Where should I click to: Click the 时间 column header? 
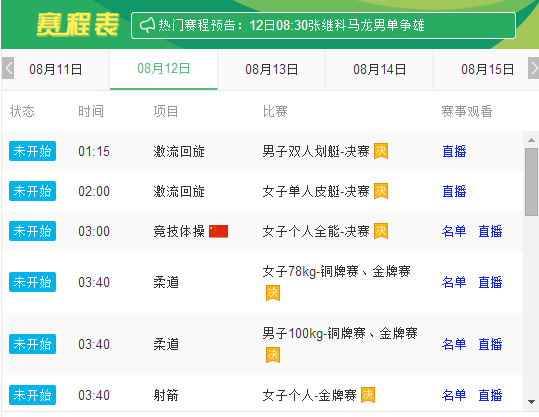(x=91, y=111)
